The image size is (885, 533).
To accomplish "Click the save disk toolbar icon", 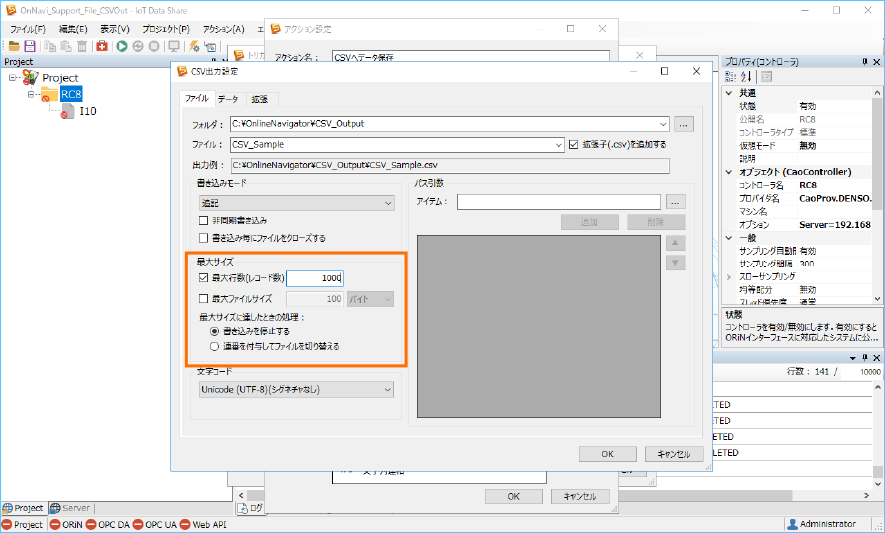I will point(30,46).
